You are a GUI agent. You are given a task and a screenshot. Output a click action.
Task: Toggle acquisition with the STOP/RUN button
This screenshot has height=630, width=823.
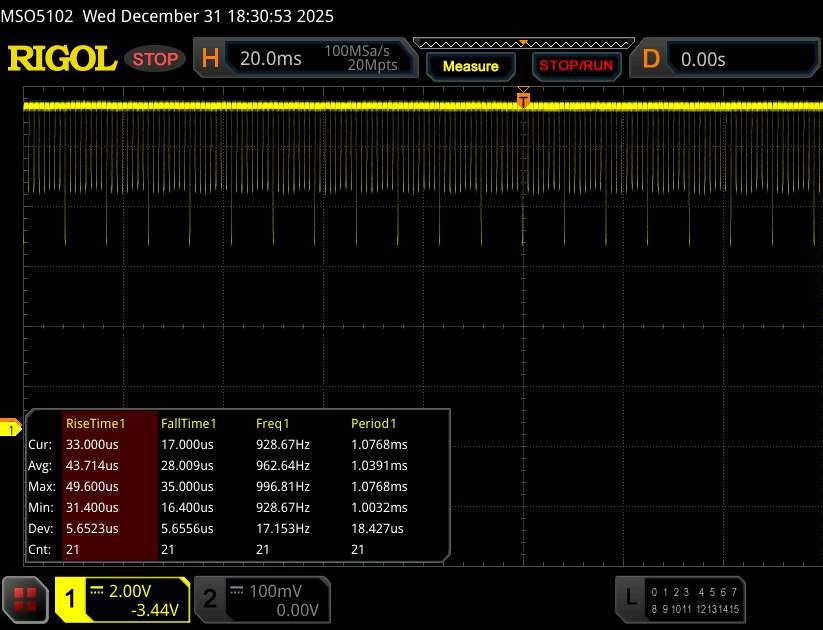(x=574, y=66)
